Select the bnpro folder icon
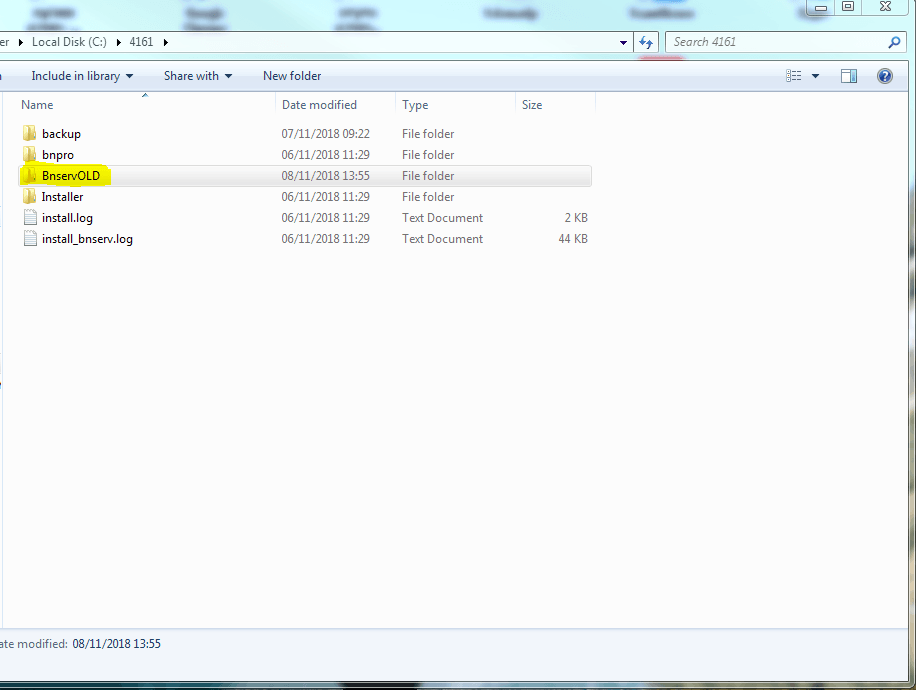The width and height of the screenshot is (916, 690). pos(29,155)
